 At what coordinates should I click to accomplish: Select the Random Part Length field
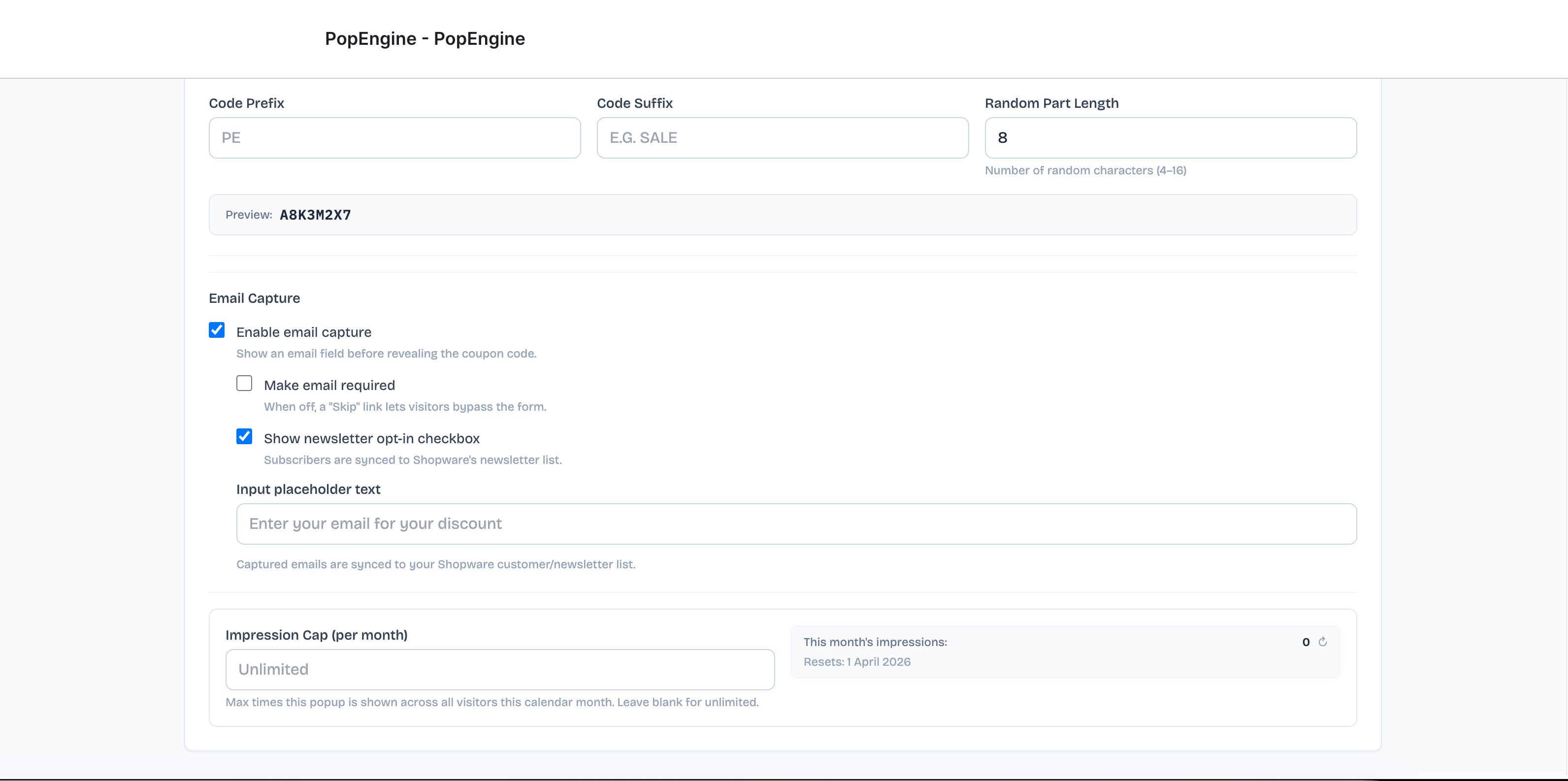[1170, 138]
